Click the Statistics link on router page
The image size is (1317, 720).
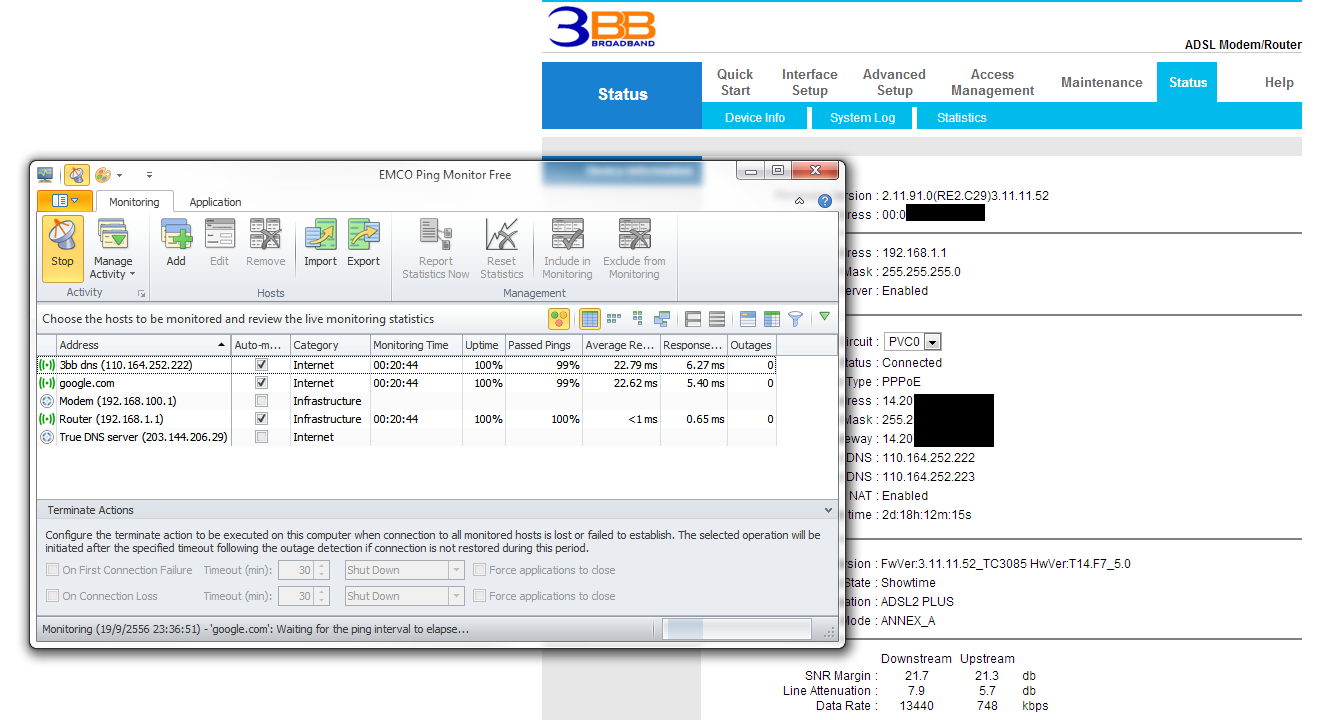point(962,118)
